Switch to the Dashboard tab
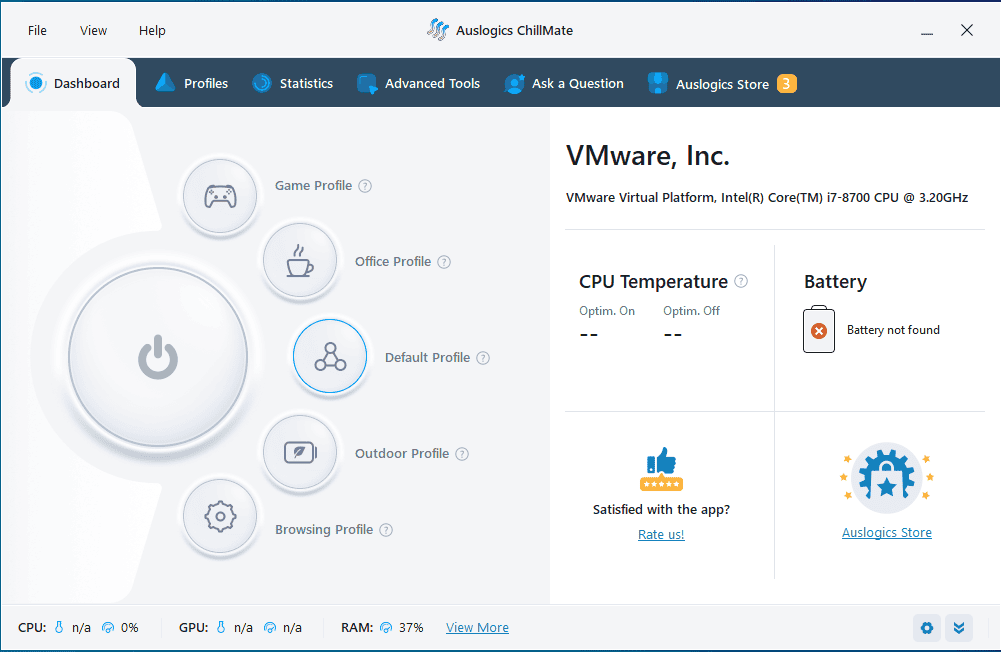Screen dimensions: 1001x652 coord(73,83)
